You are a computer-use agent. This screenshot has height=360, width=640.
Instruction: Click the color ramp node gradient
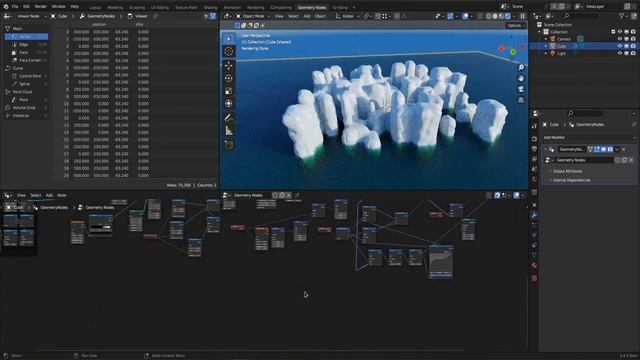100,227
